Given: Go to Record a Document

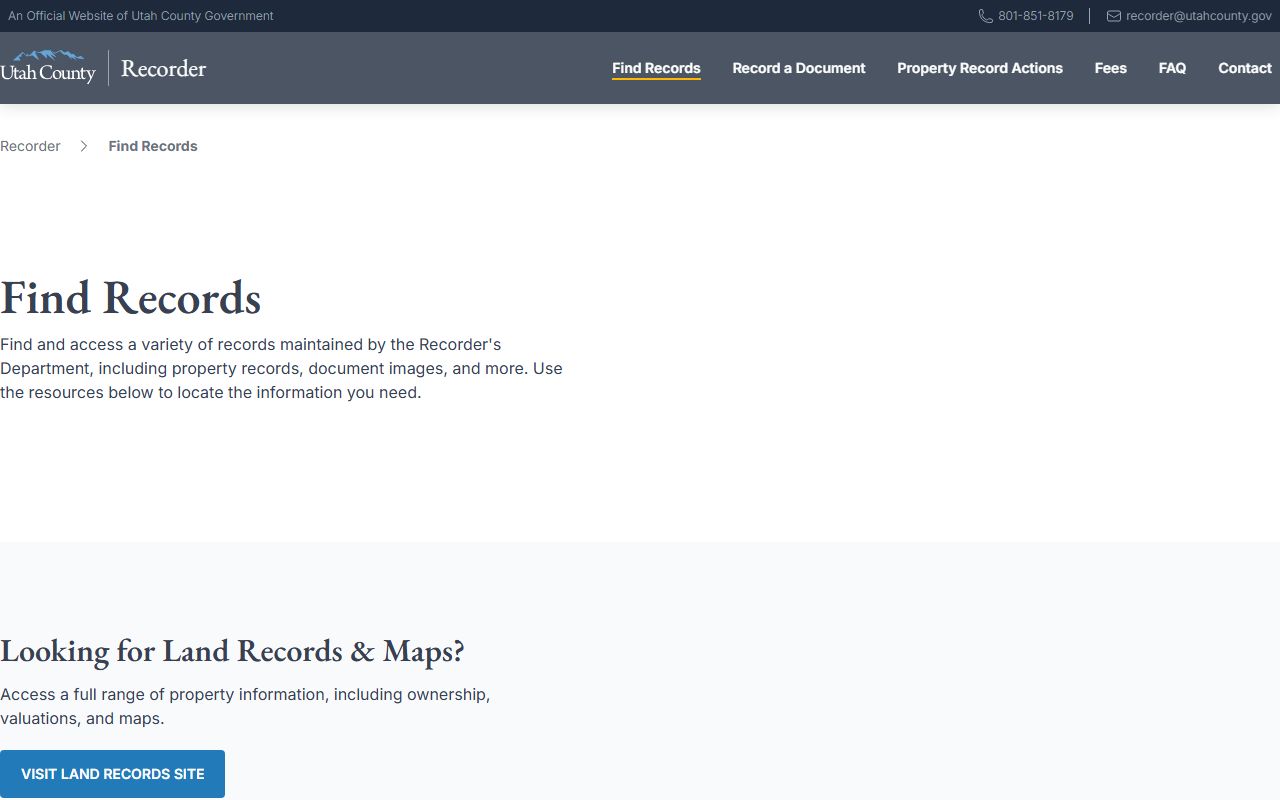Looking at the screenshot, I should [x=799, y=68].
